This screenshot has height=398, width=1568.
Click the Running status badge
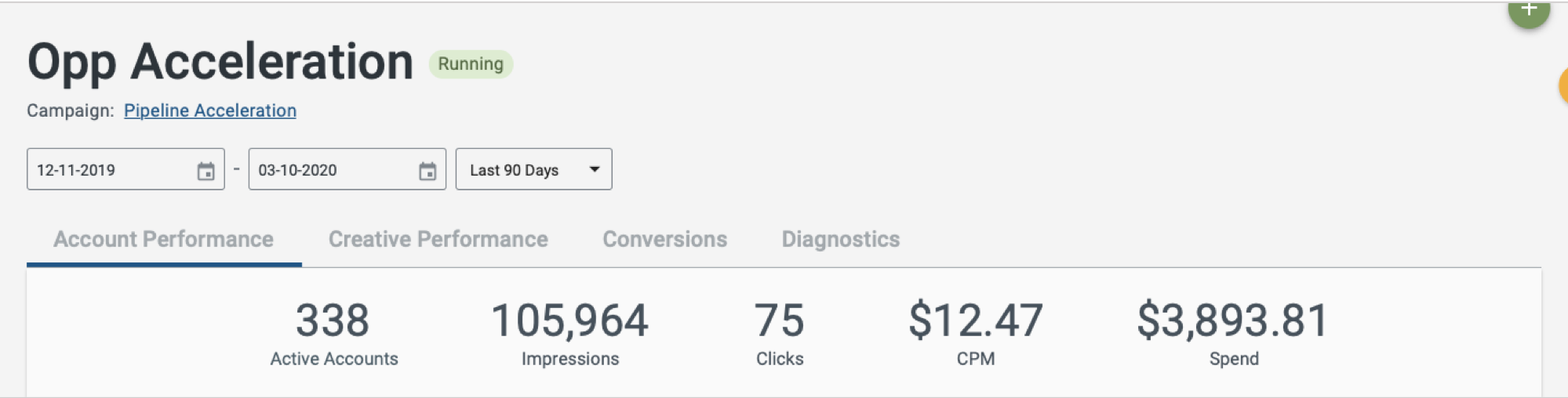tap(471, 63)
